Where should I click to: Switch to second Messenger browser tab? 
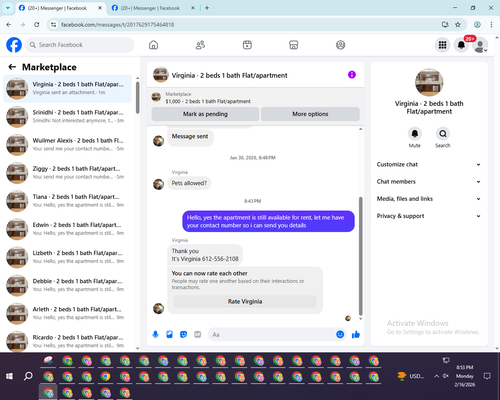point(153,8)
